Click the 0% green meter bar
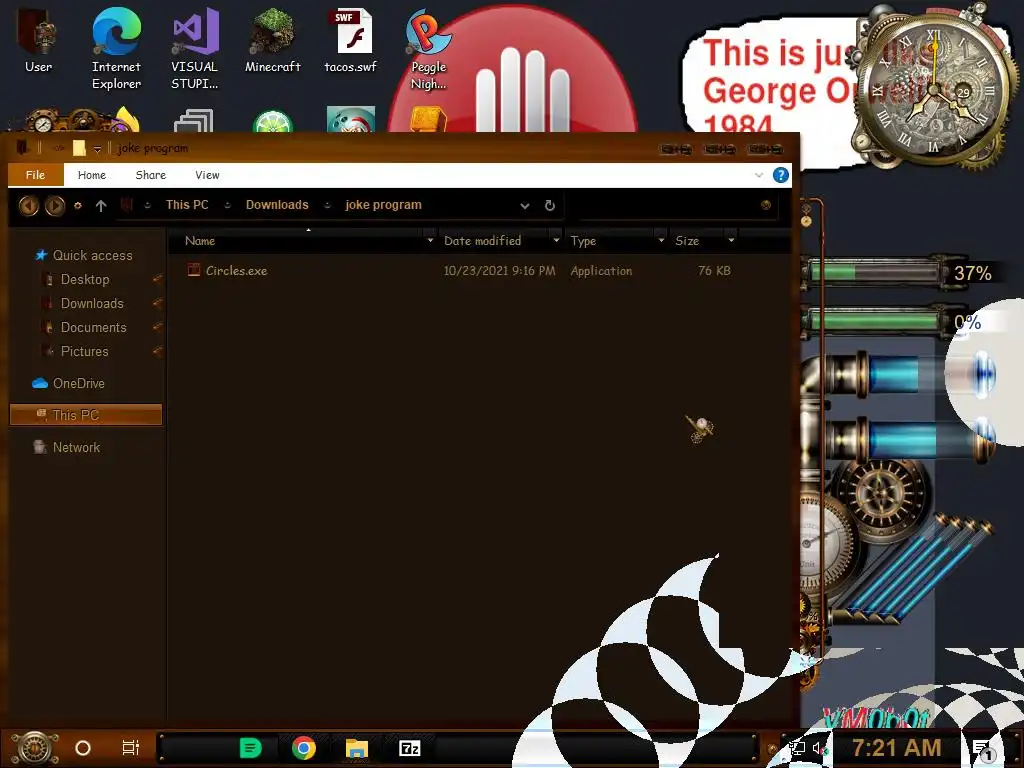 pos(875,321)
